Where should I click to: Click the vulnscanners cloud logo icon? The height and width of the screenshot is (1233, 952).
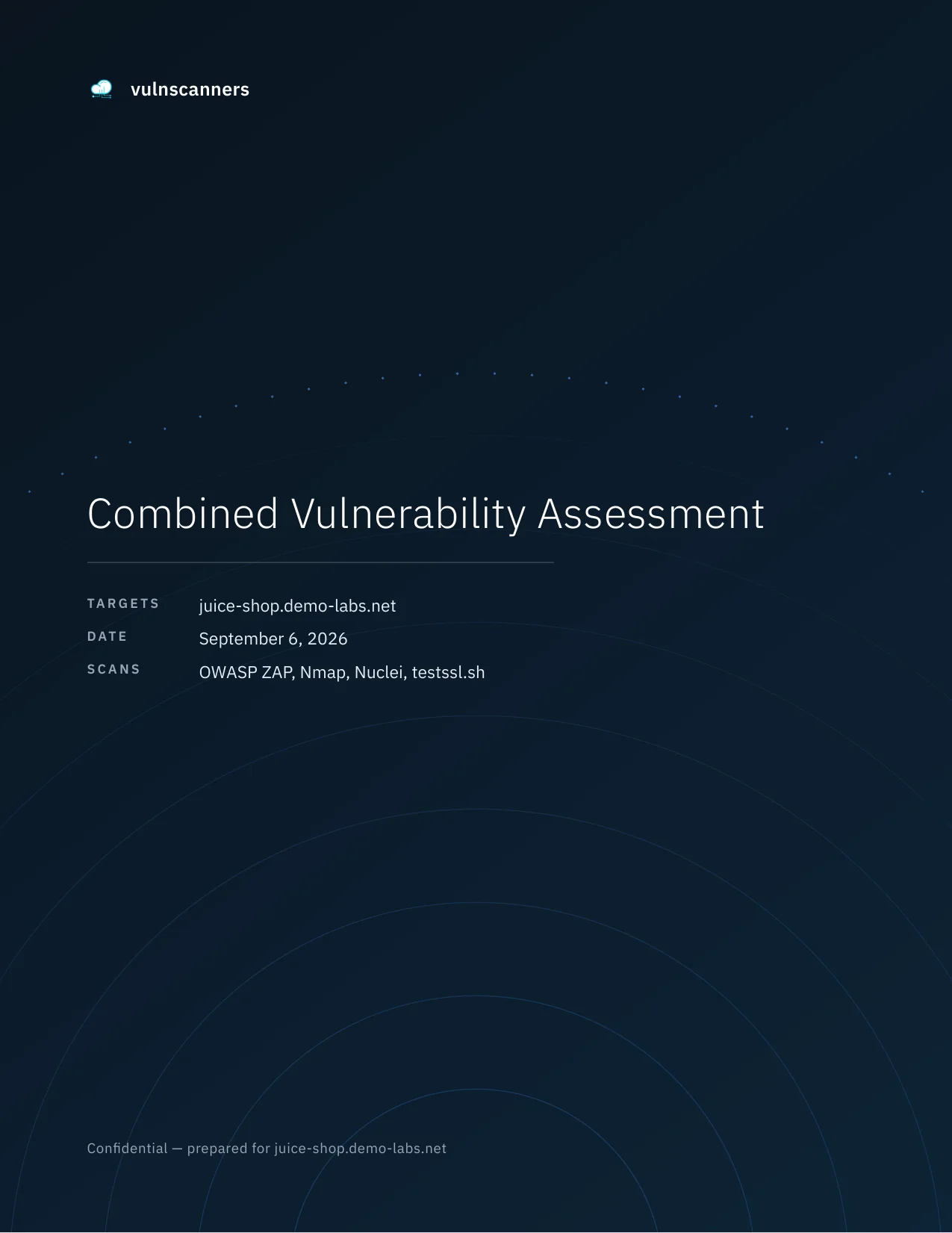coord(102,90)
